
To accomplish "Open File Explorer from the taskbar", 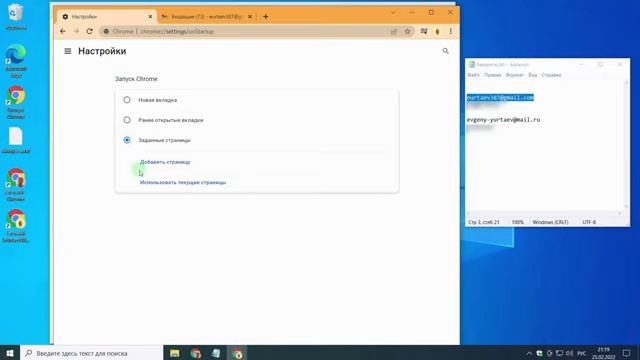I will (x=175, y=353).
